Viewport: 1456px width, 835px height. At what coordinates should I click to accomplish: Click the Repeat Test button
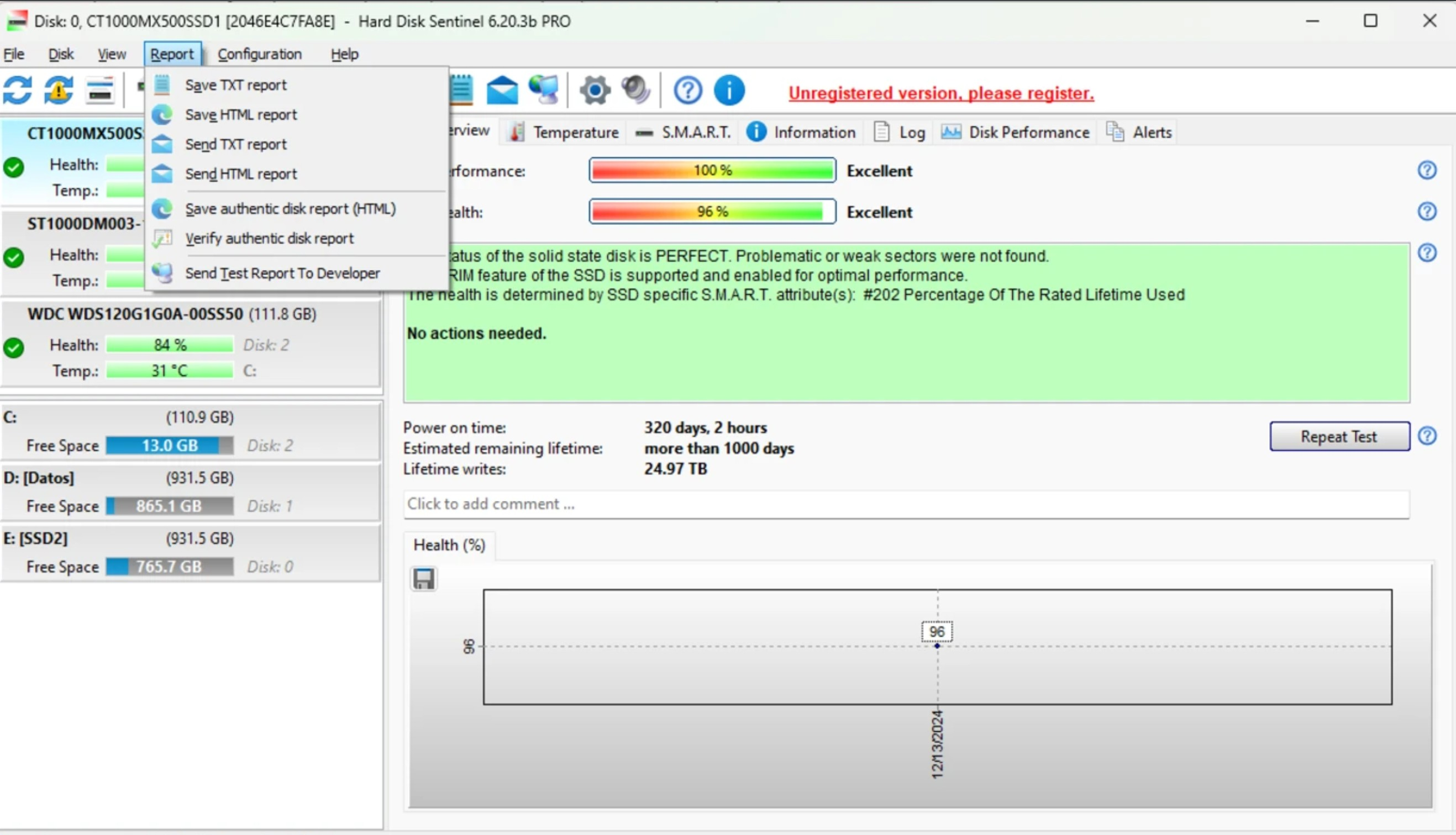point(1339,436)
